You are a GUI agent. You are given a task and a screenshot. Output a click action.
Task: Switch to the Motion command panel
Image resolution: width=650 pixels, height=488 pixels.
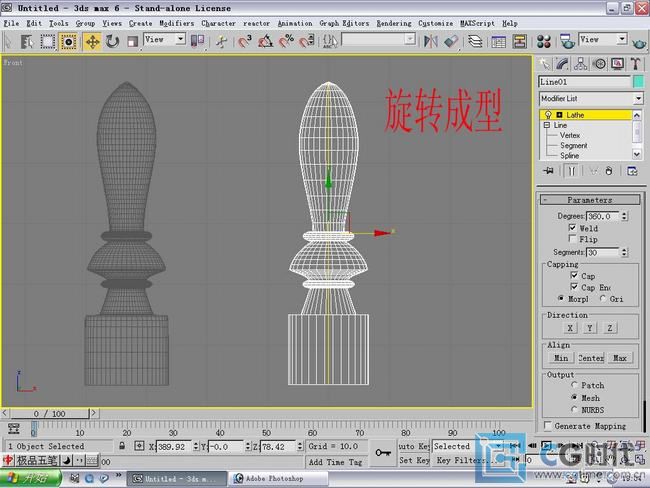pos(599,64)
